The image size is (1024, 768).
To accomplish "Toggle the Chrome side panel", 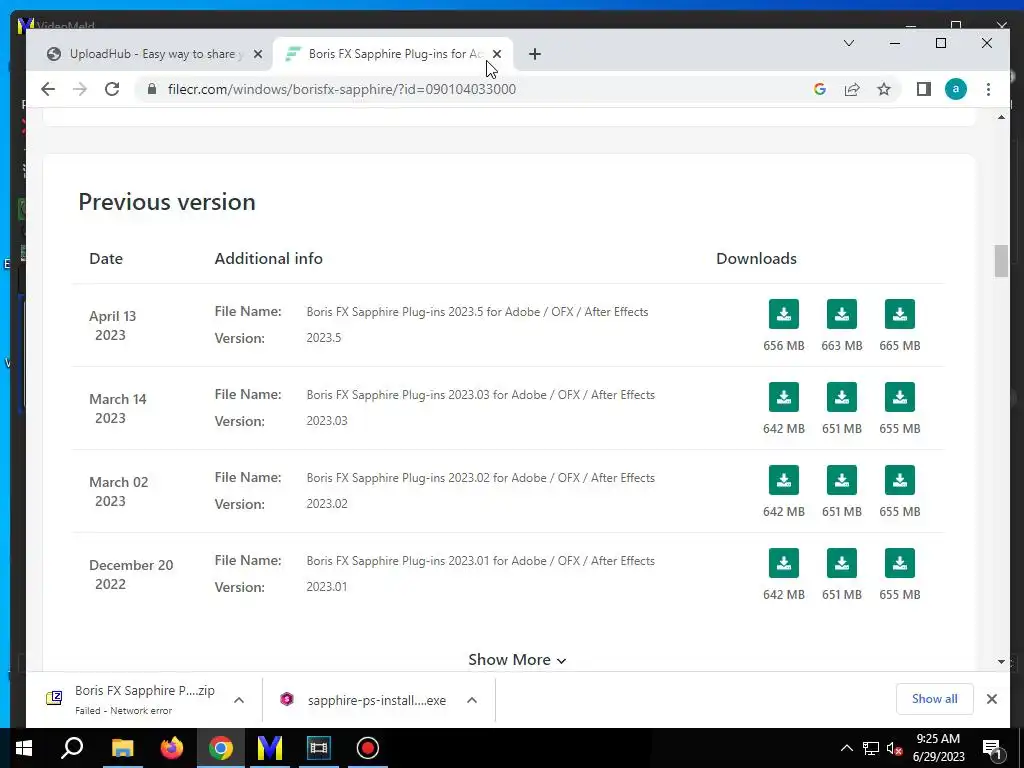I will [x=923, y=89].
